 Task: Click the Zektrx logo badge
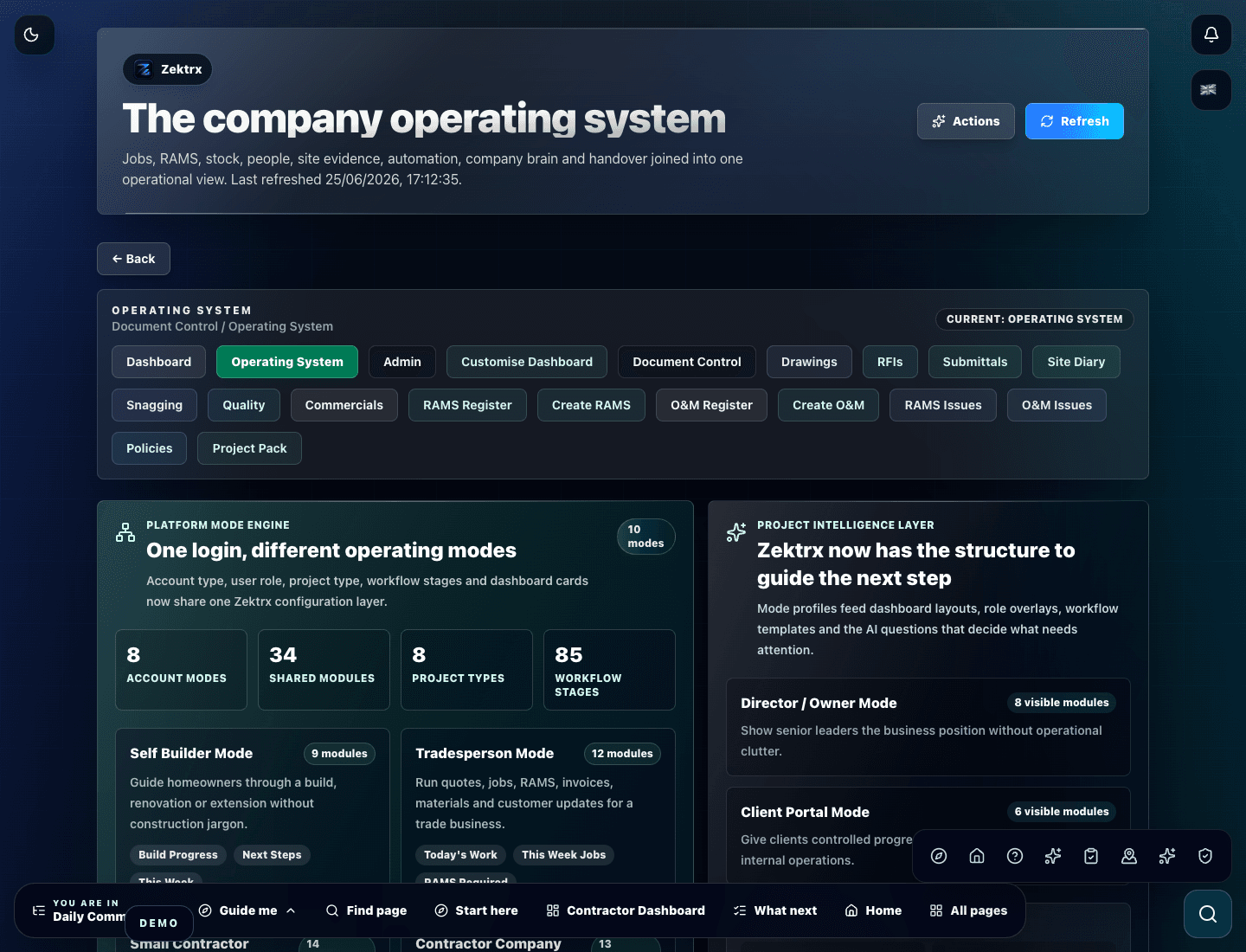(x=167, y=69)
